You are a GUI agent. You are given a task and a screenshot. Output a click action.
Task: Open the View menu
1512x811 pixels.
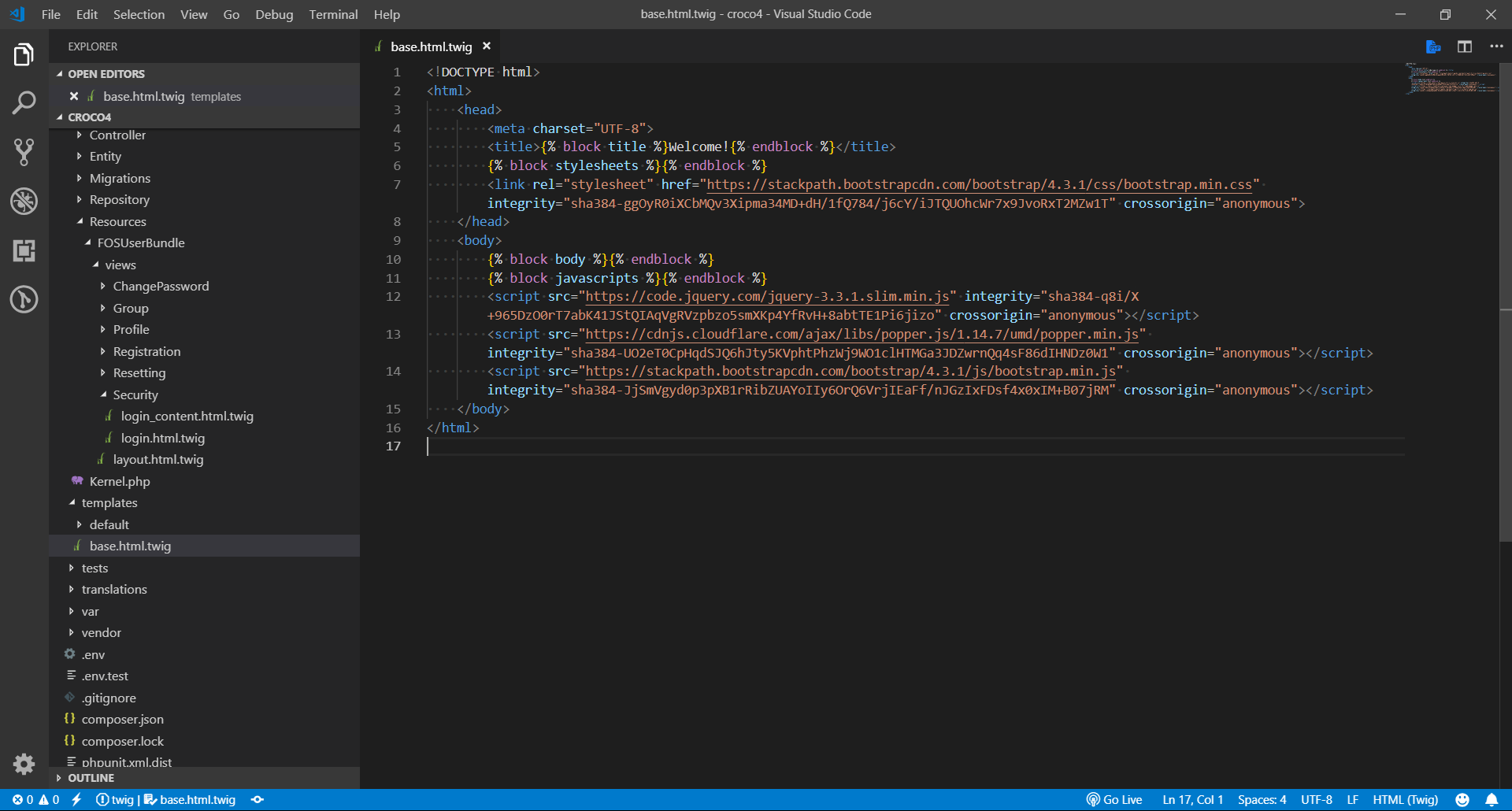point(194,14)
